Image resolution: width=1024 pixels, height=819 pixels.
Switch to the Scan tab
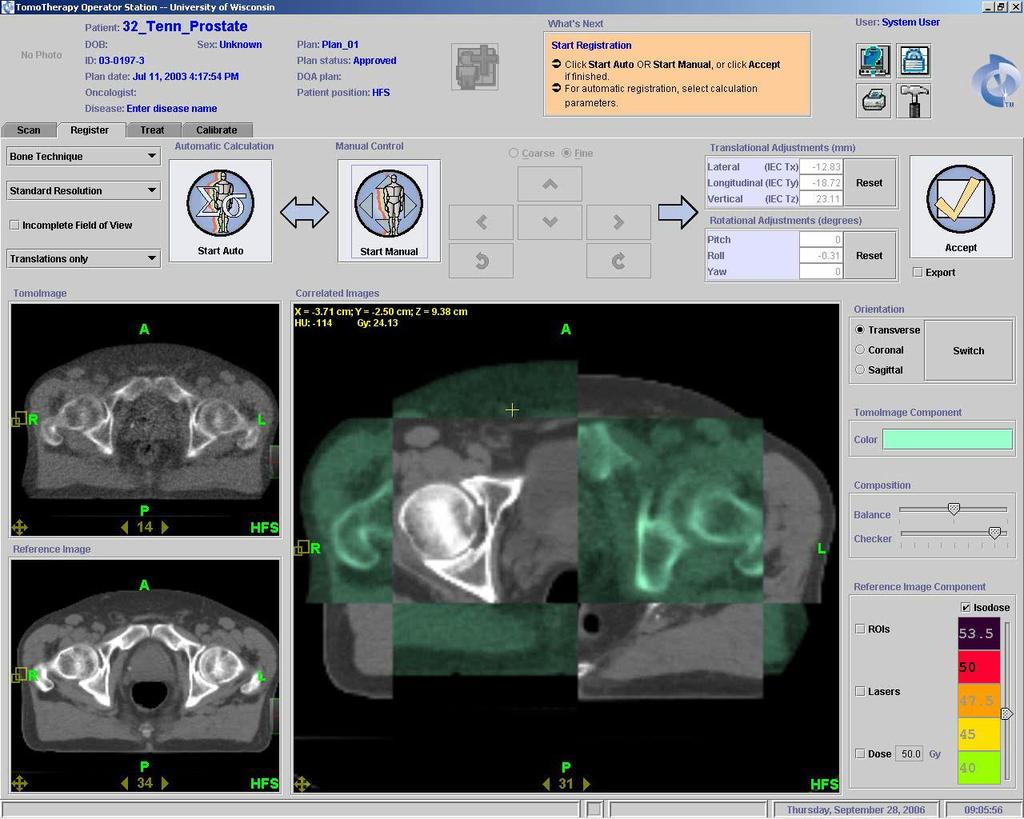pyautogui.click(x=29, y=130)
